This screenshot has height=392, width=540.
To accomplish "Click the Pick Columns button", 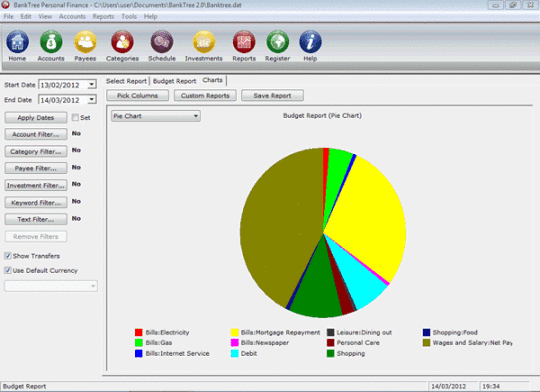I will [x=137, y=95].
